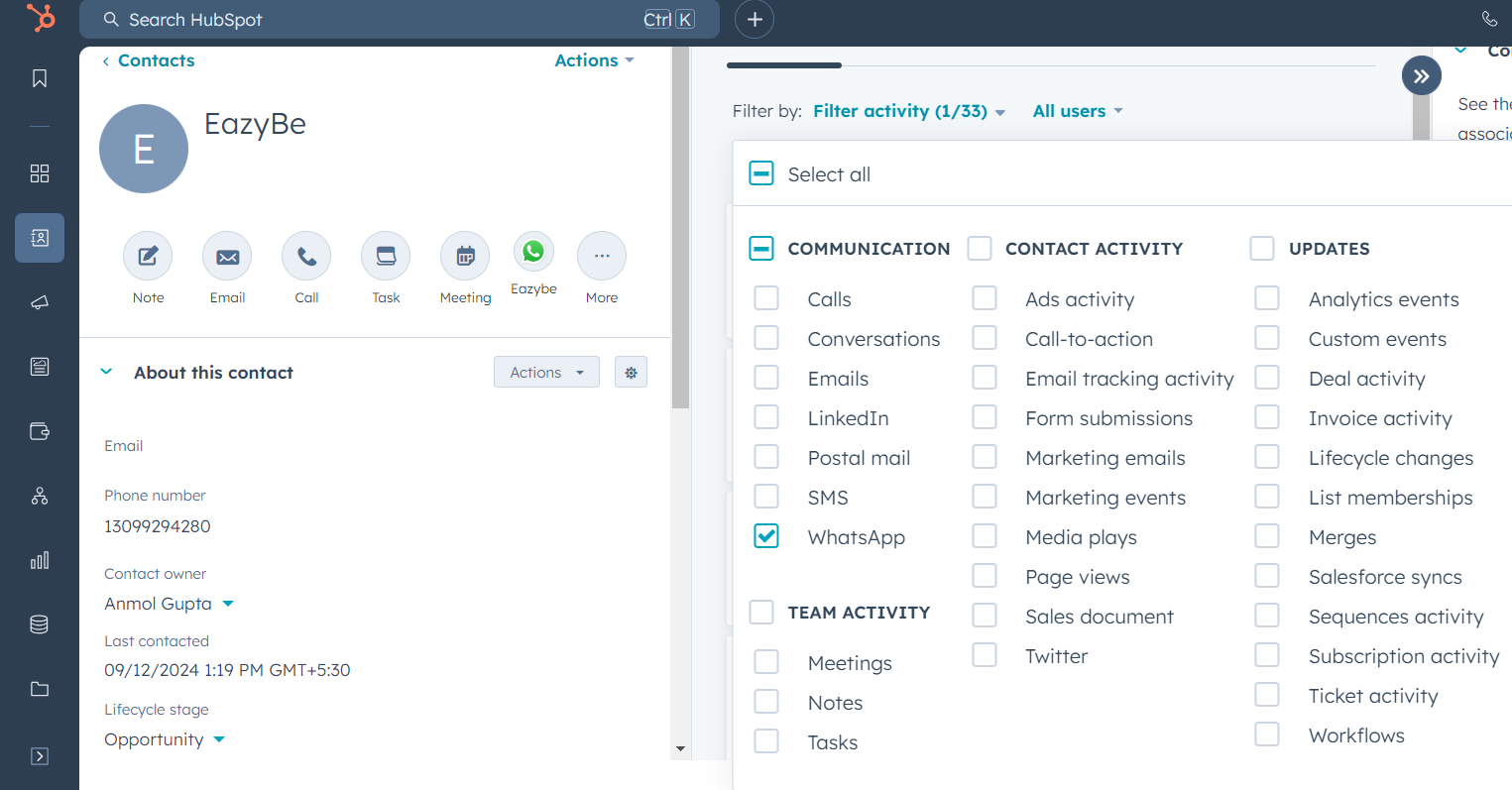Create a Task with the Task icon
This screenshot has width=1512, height=790.
click(x=386, y=257)
